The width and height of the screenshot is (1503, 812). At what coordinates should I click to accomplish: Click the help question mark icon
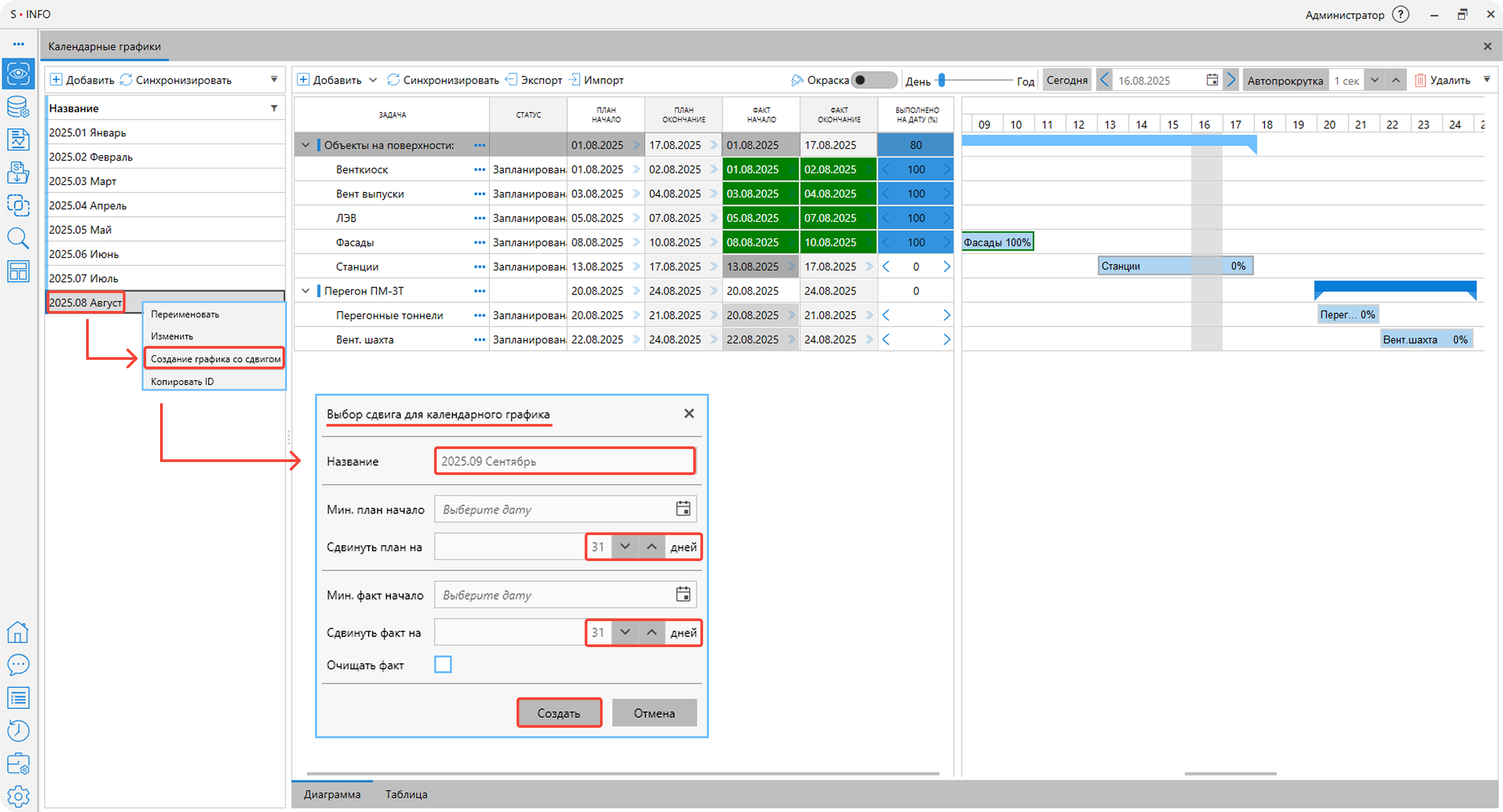1400,15
